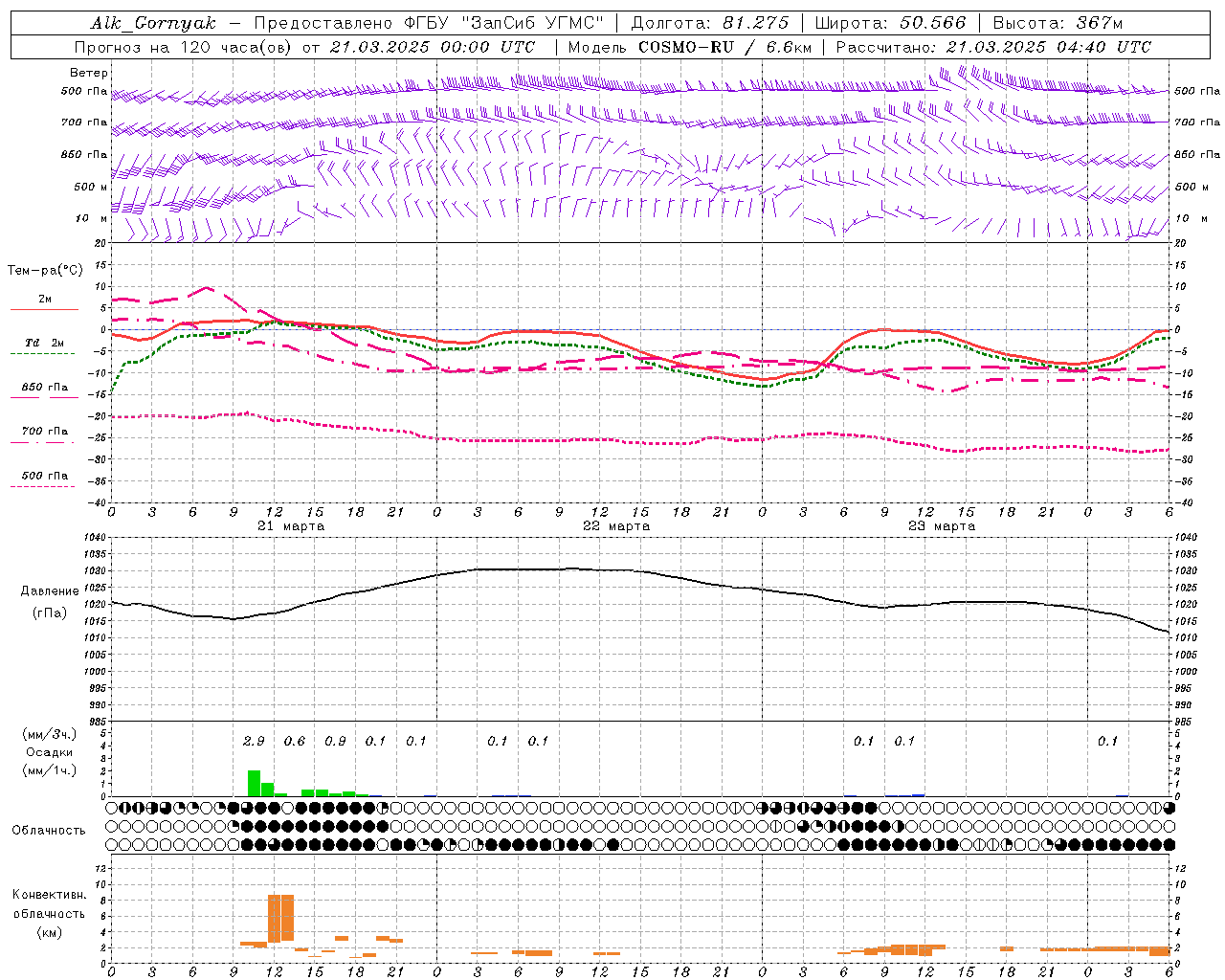Select the provider text 'Предоставлено ФГБУ "ЗапСиб УГМС"'
Image resolution: width=1225 pixels, height=980 pixels.
click(x=429, y=23)
